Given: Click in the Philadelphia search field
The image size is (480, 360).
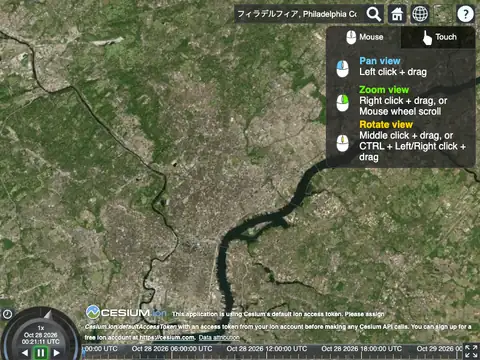Looking at the screenshot, I should [299, 14].
